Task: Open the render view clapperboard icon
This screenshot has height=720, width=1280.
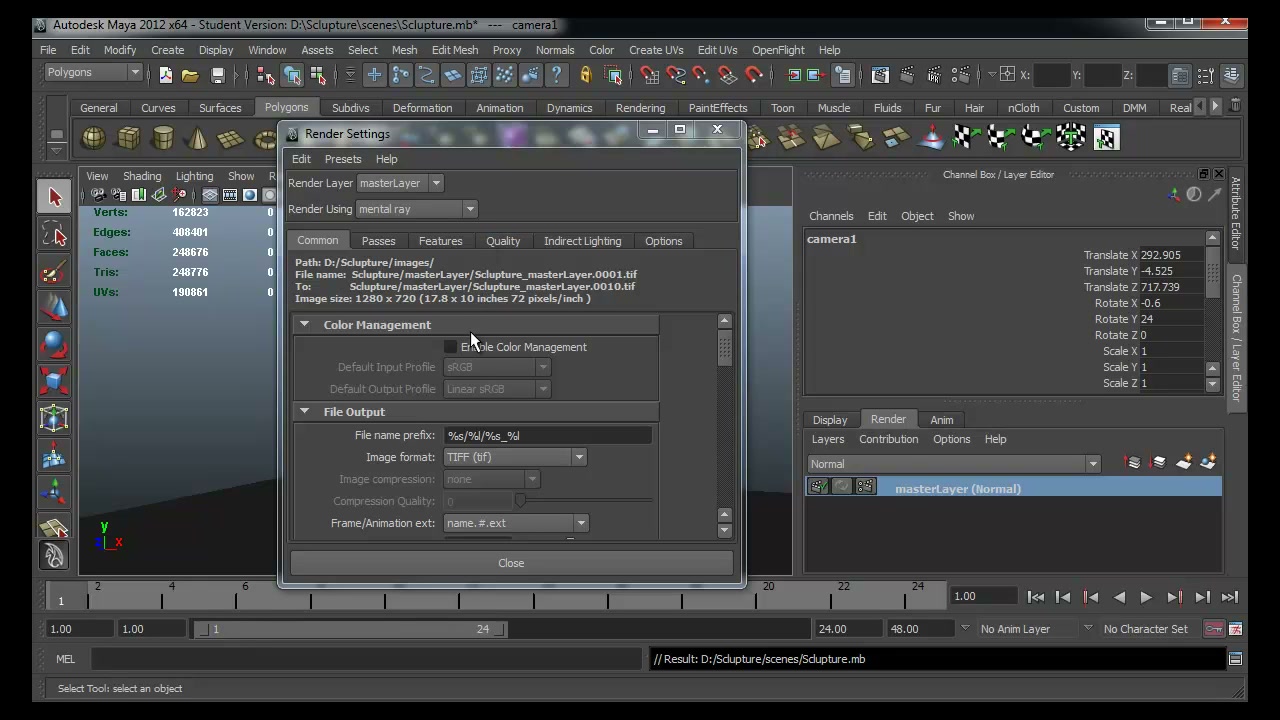Action: [880, 74]
